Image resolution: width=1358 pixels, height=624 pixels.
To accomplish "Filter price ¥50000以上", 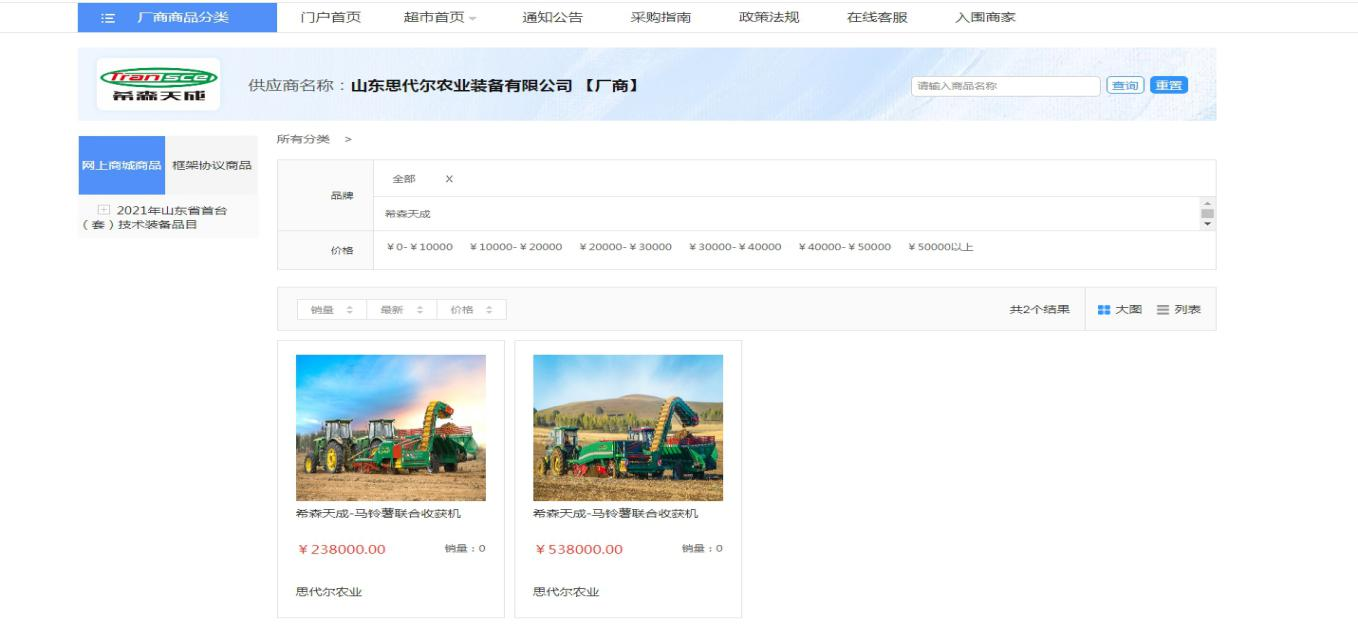I will [x=941, y=247].
